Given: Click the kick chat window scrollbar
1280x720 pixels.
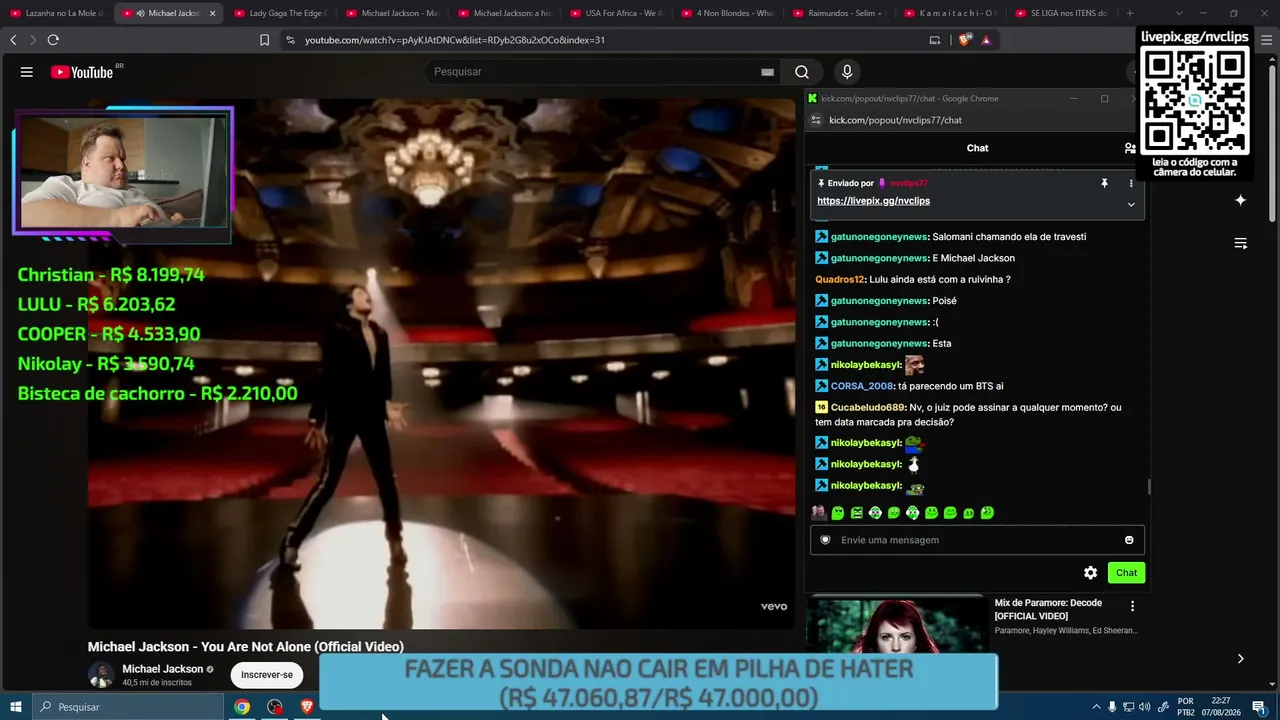Looking at the screenshot, I should 1149,487.
